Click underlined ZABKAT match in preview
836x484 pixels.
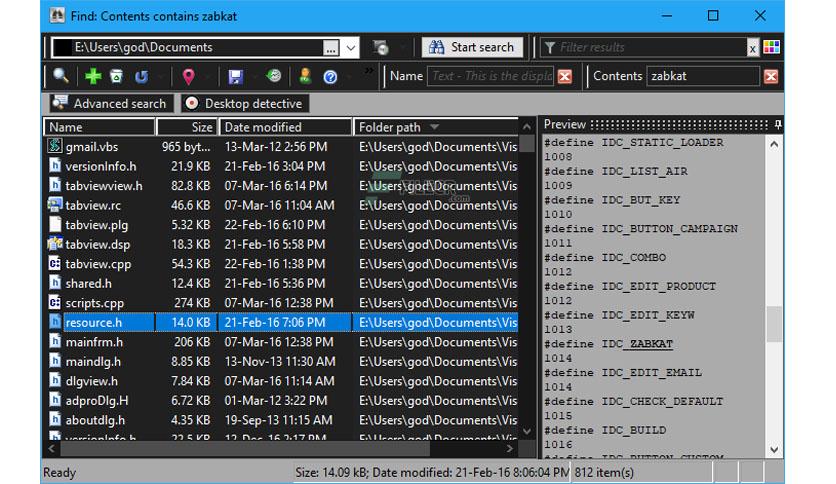click(x=651, y=344)
